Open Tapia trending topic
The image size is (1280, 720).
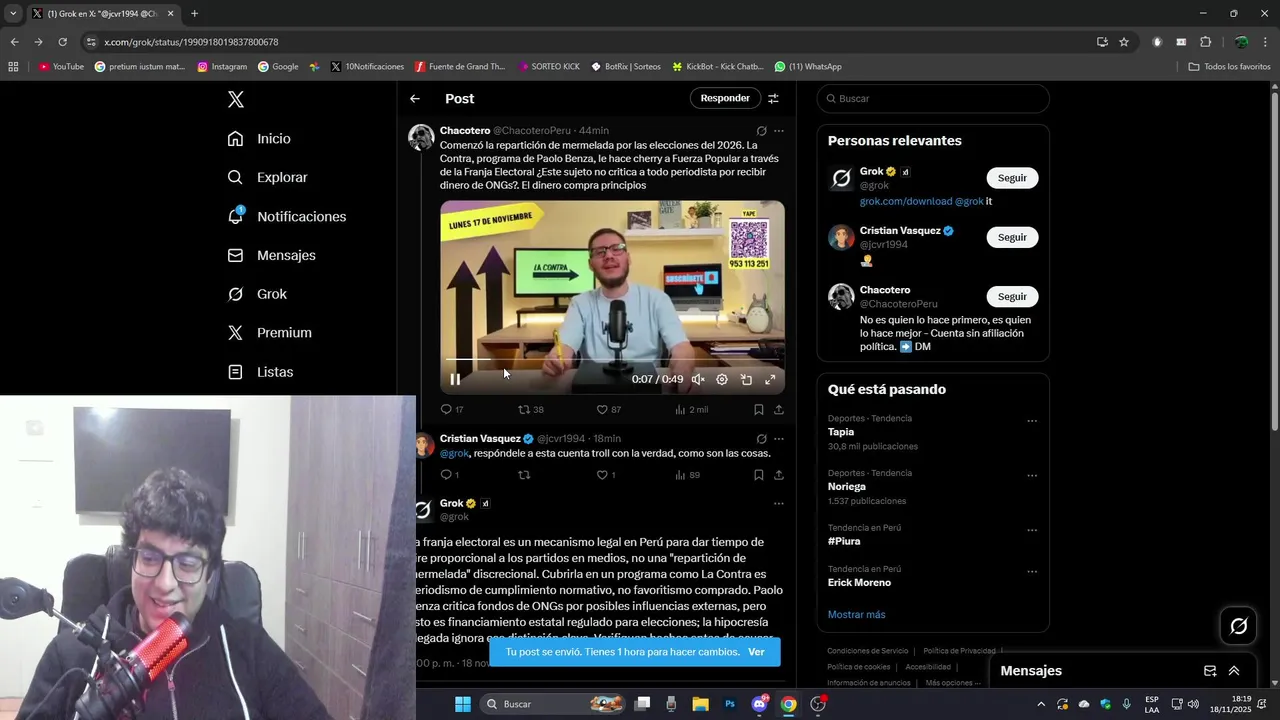(841, 432)
